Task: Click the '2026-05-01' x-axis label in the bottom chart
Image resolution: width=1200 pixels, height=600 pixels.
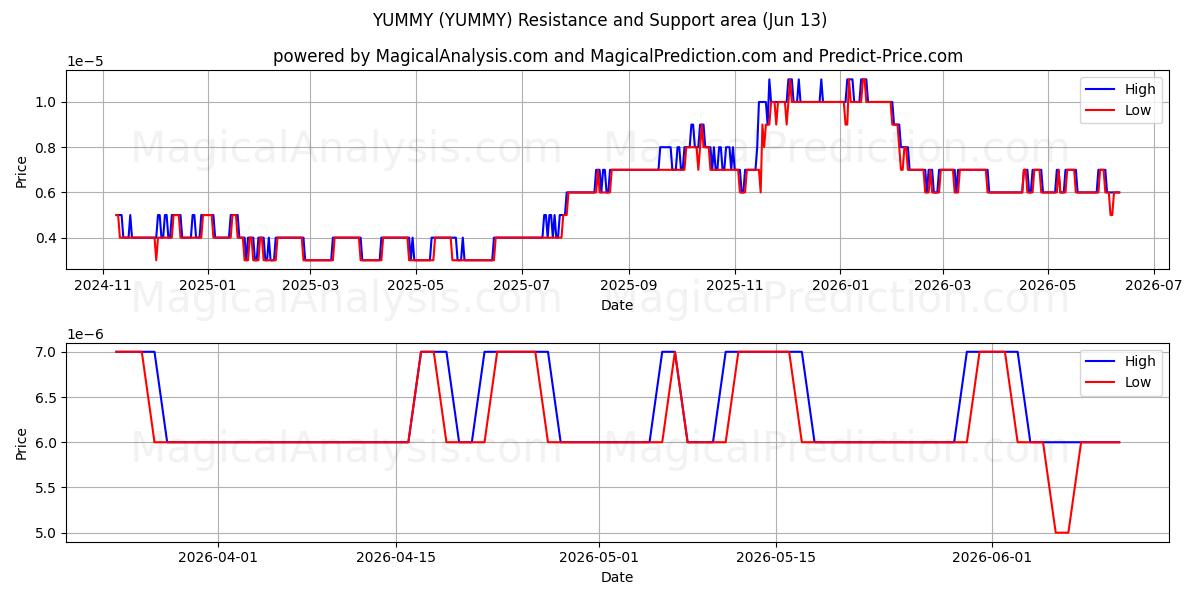Action: click(x=599, y=557)
